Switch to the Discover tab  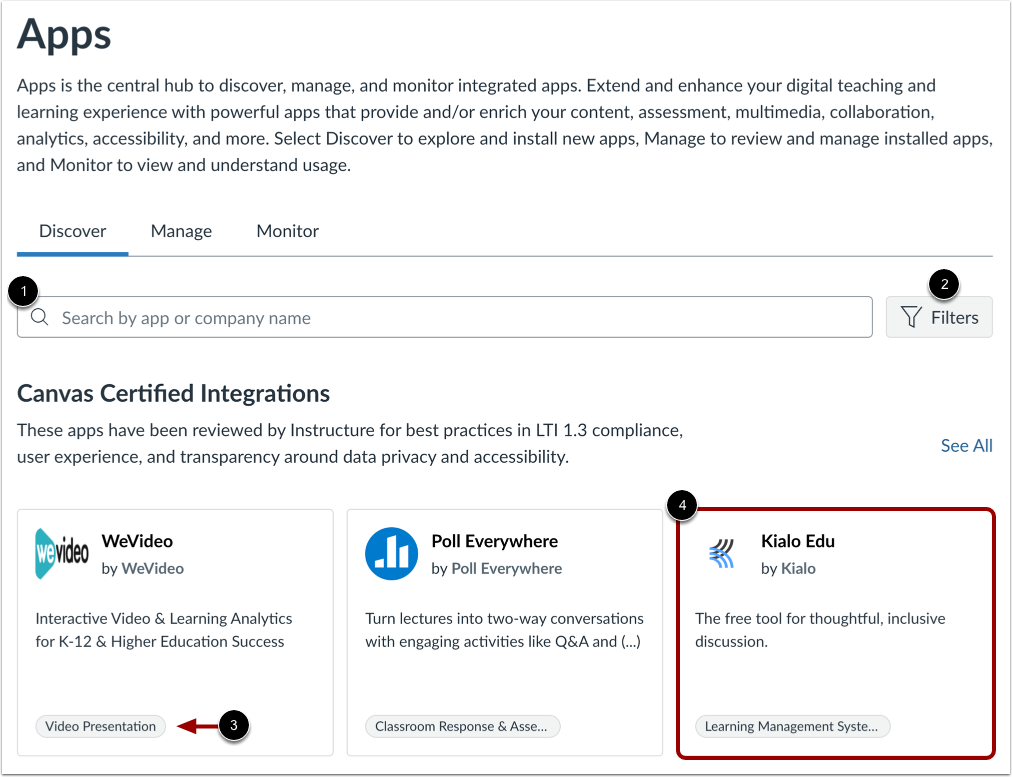(x=72, y=231)
